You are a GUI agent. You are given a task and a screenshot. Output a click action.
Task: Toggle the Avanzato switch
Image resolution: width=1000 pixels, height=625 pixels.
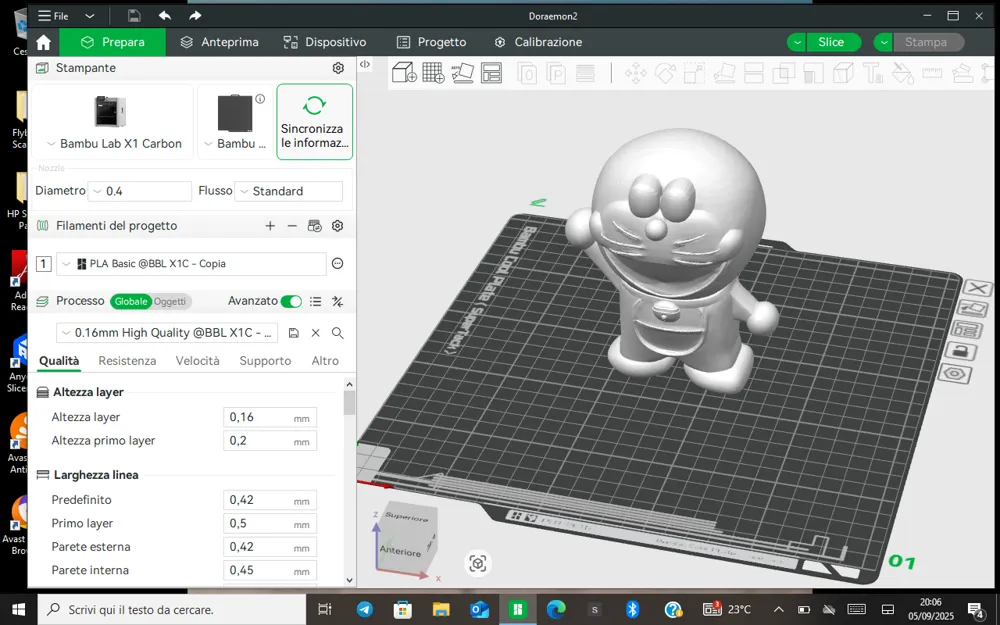[x=291, y=301]
